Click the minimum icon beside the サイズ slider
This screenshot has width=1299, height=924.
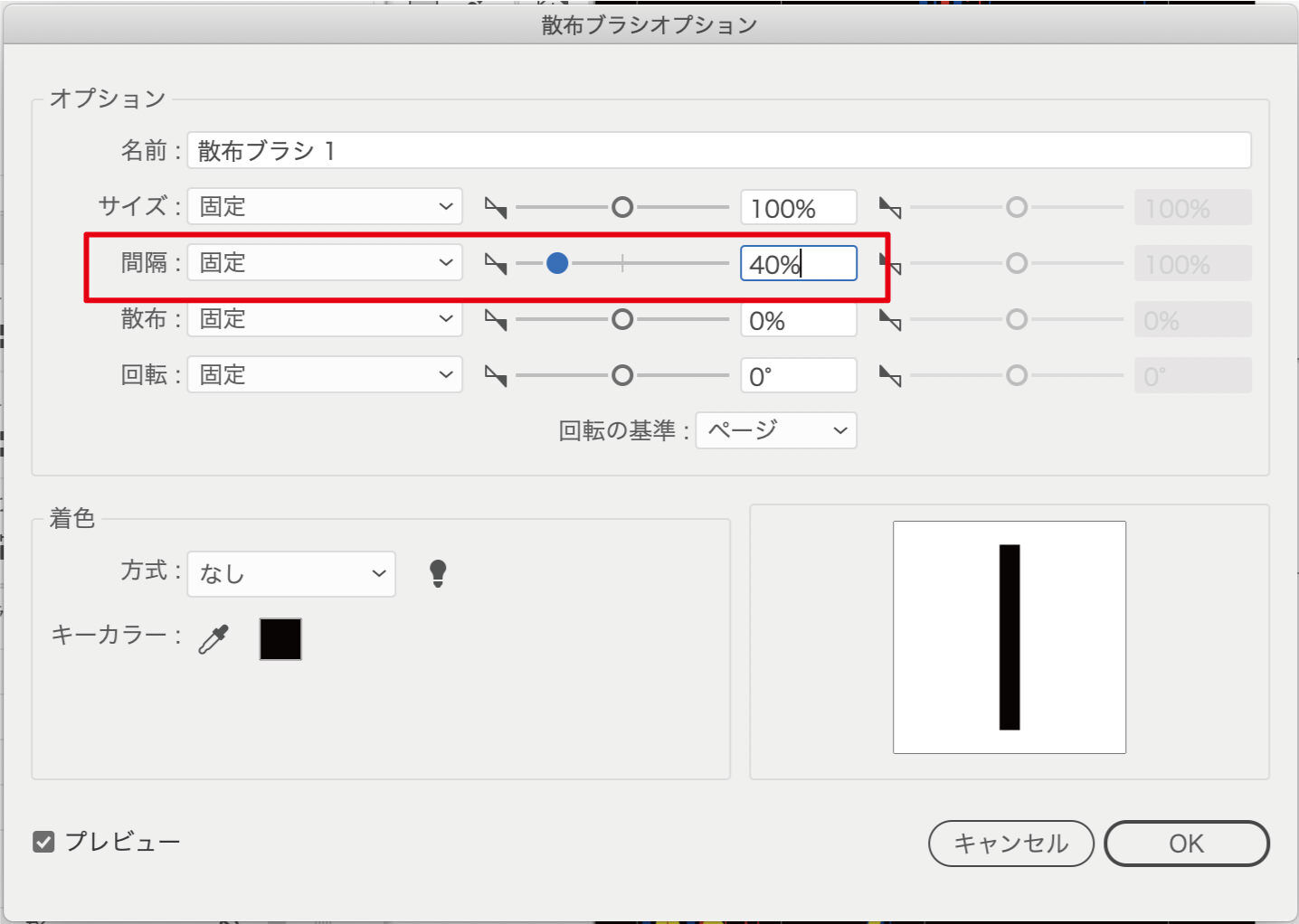[496, 208]
